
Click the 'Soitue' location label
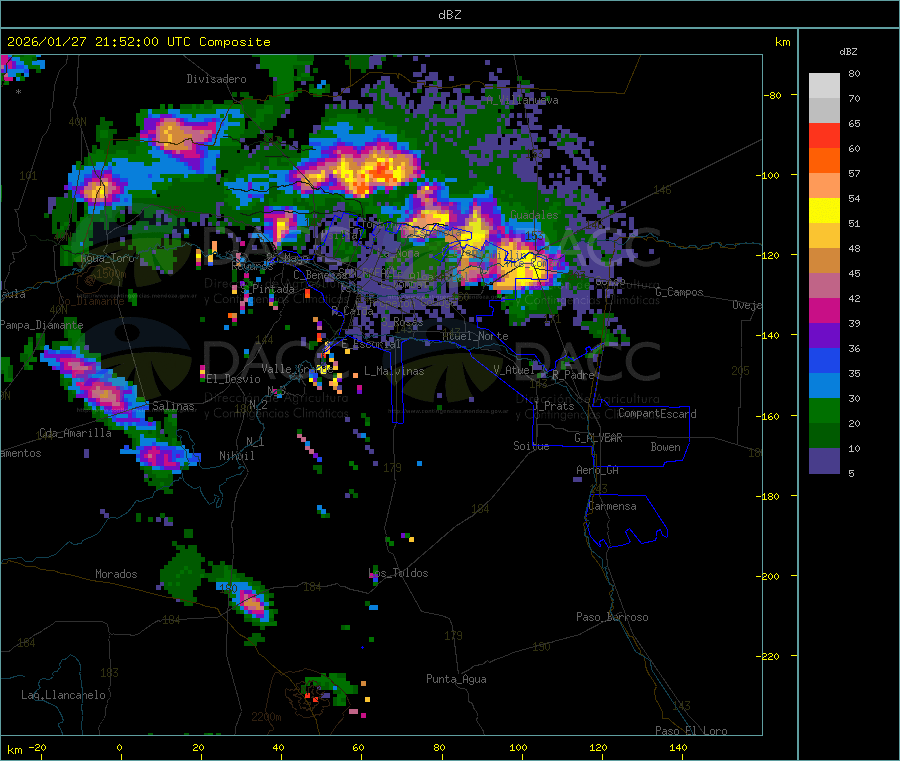531,446
